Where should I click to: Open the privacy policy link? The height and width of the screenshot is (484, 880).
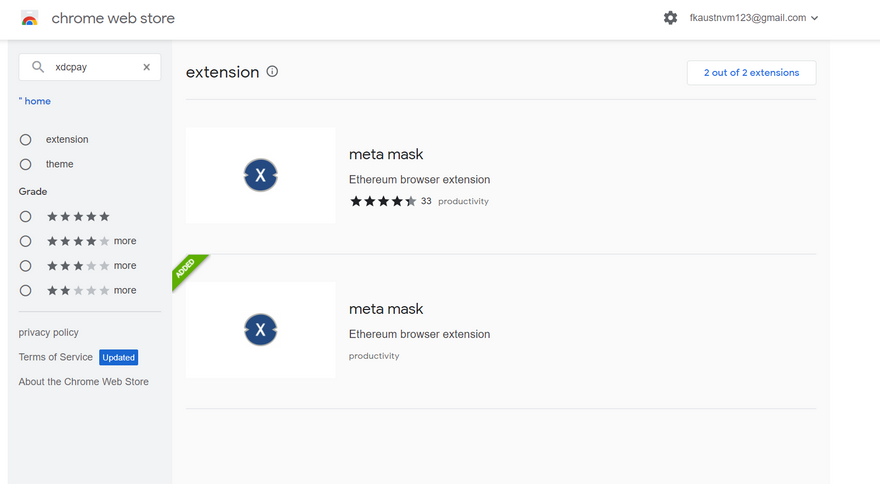pyautogui.click(x=48, y=332)
